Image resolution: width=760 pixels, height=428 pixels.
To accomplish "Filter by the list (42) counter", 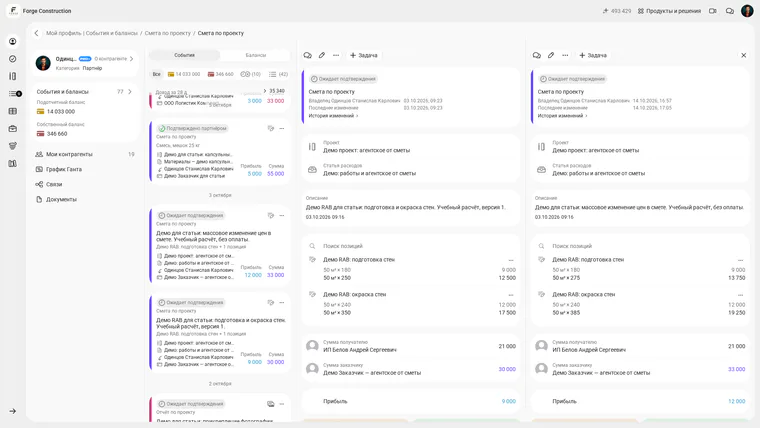I will tap(278, 74).
